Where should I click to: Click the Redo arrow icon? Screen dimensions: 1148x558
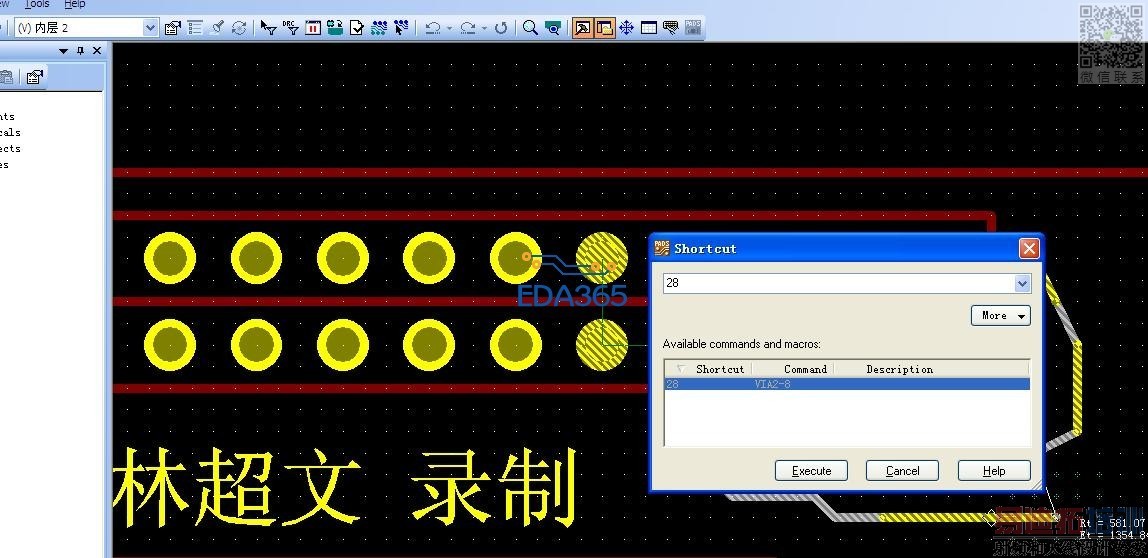[x=469, y=28]
